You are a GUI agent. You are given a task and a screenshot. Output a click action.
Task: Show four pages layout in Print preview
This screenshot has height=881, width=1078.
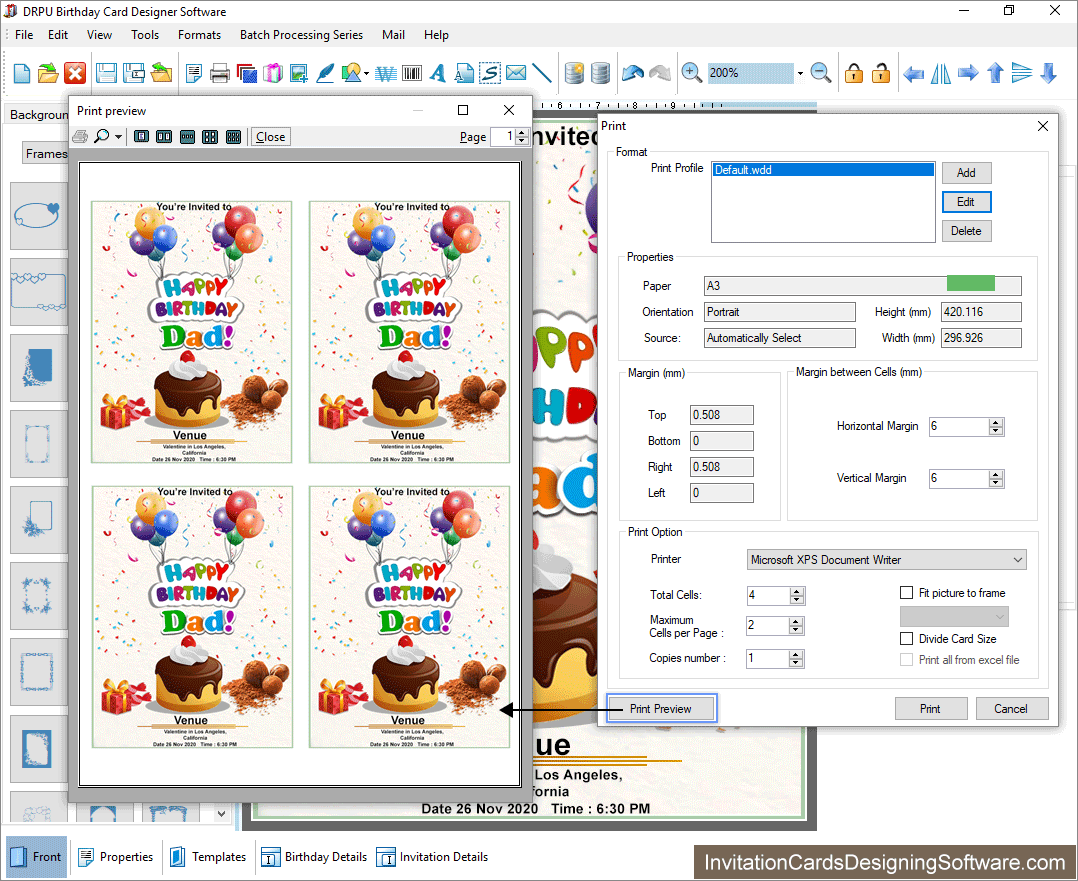coord(210,137)
